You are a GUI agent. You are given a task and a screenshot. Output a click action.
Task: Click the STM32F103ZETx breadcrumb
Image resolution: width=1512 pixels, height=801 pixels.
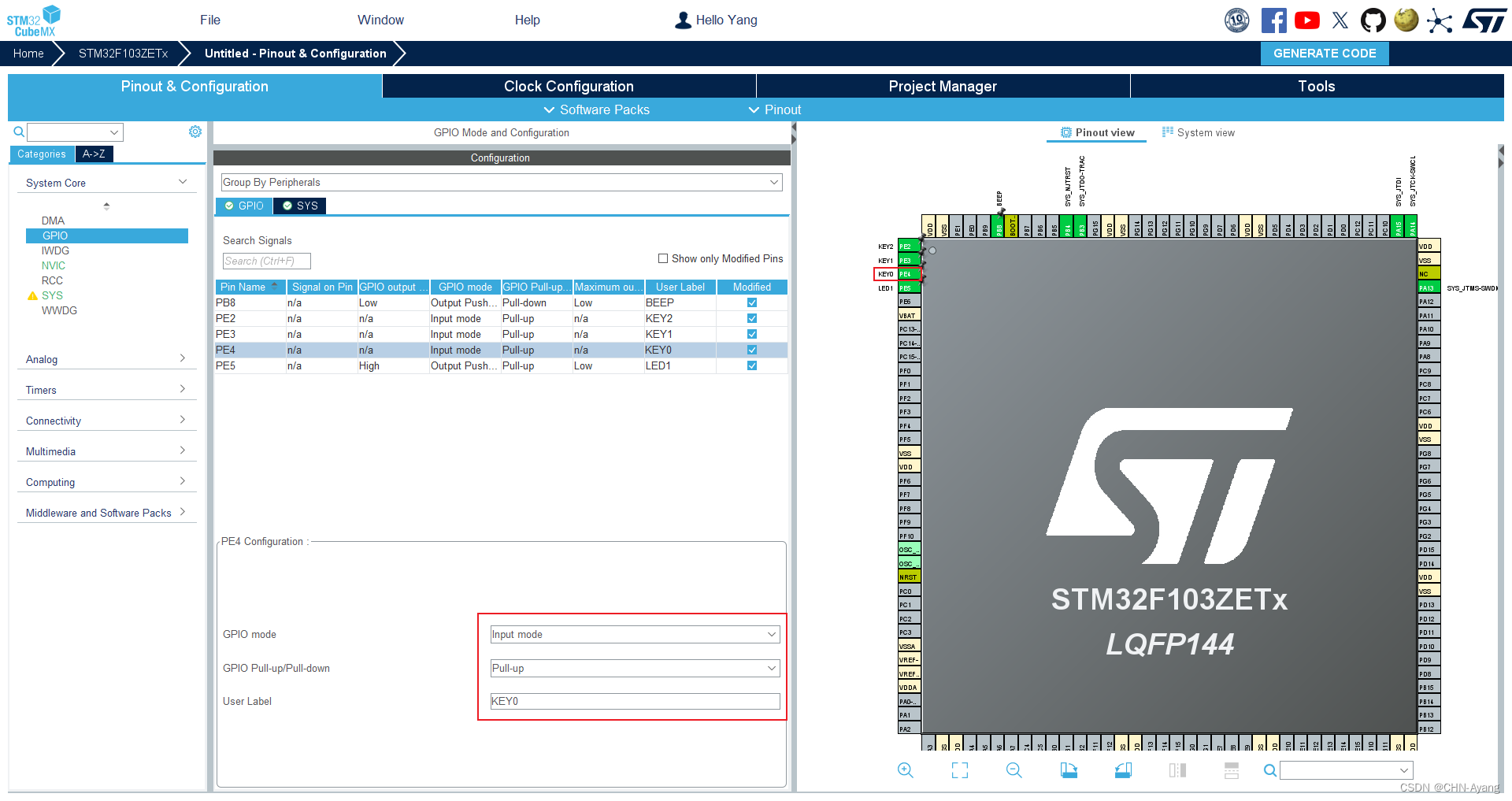click(x=124, y=54)
